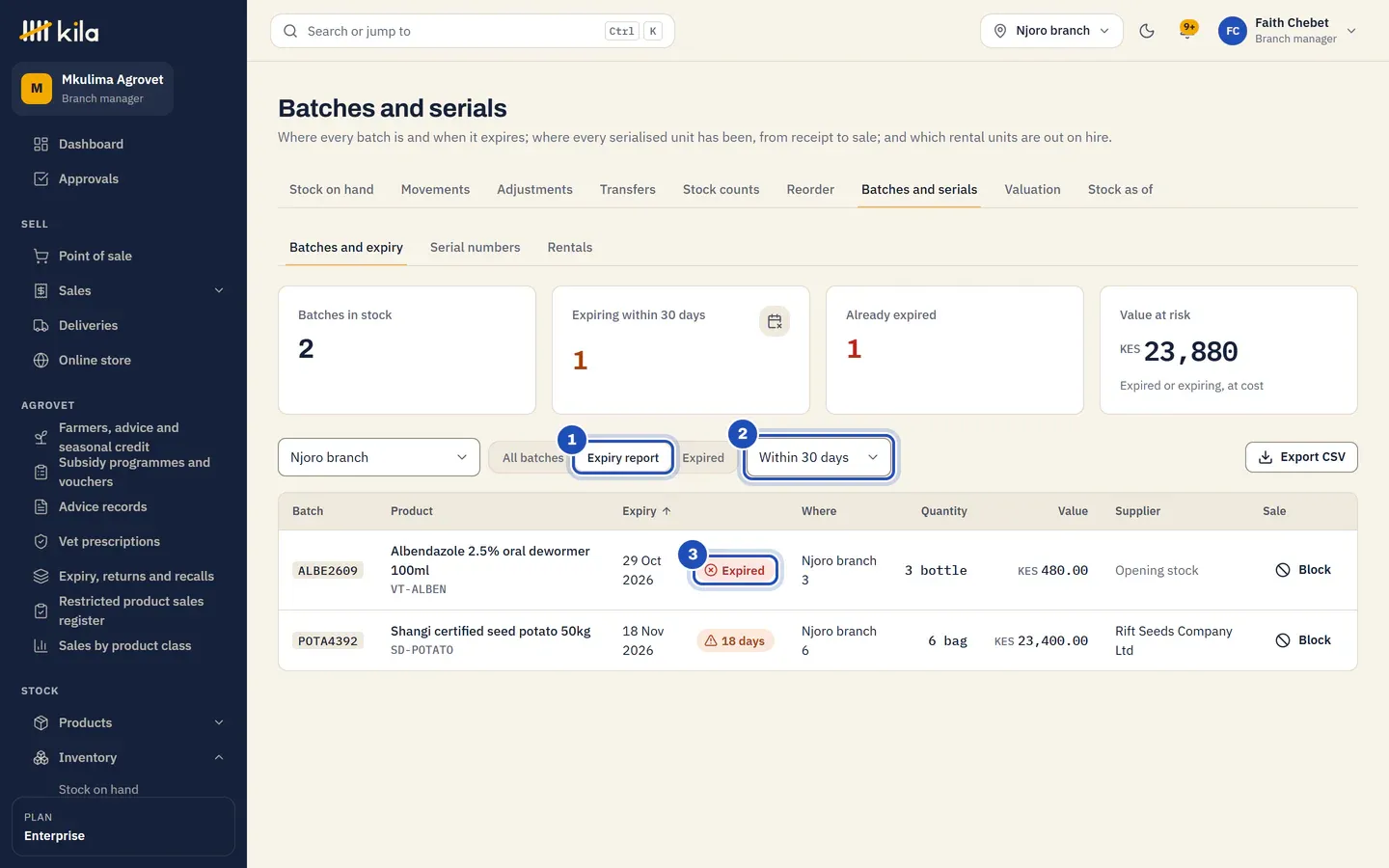Open Sales by product class
The height and width of the screenshot is (868, 1389).
[x=123, y=645]
